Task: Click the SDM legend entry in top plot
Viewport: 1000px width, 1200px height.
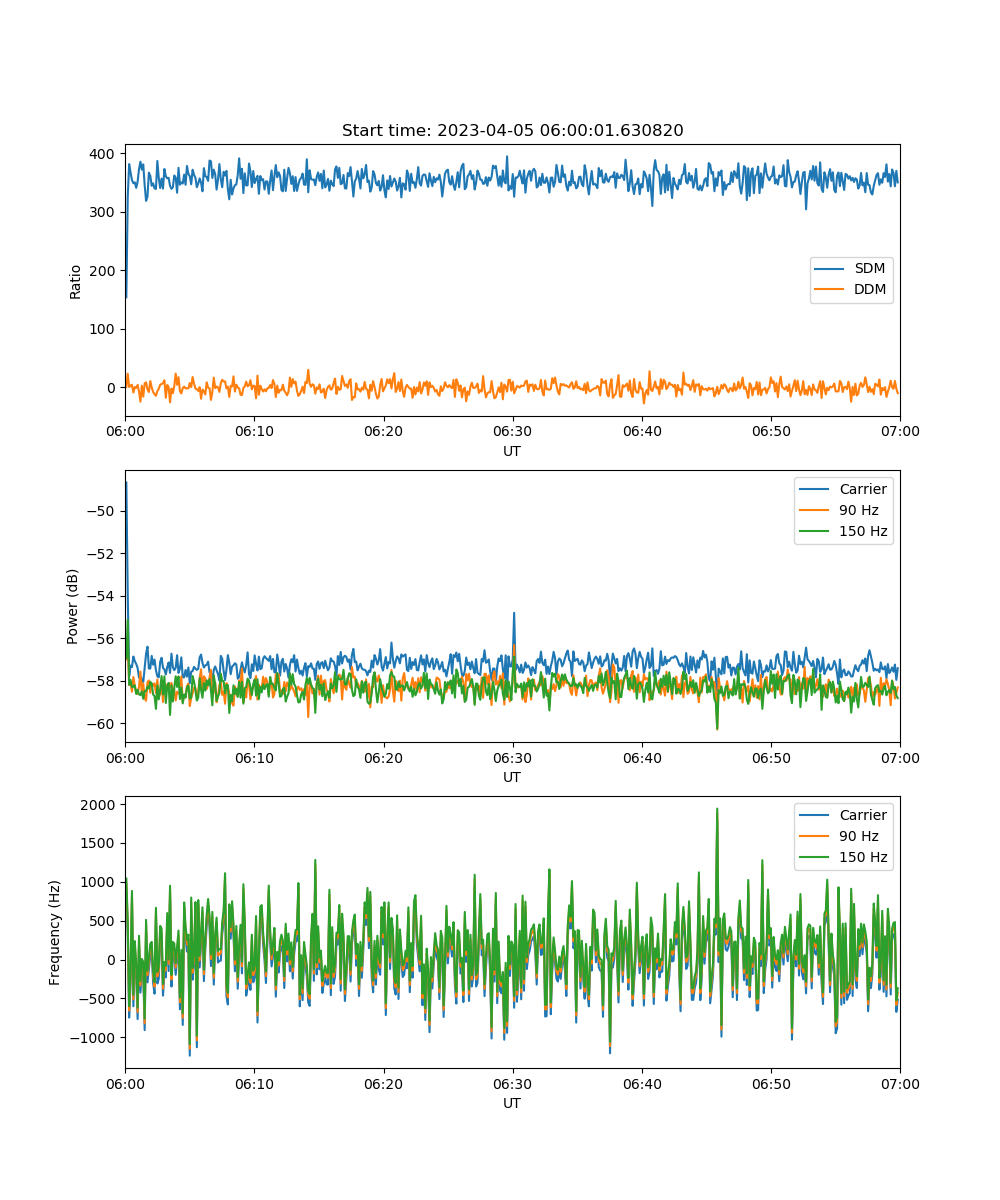Action: 869,269
